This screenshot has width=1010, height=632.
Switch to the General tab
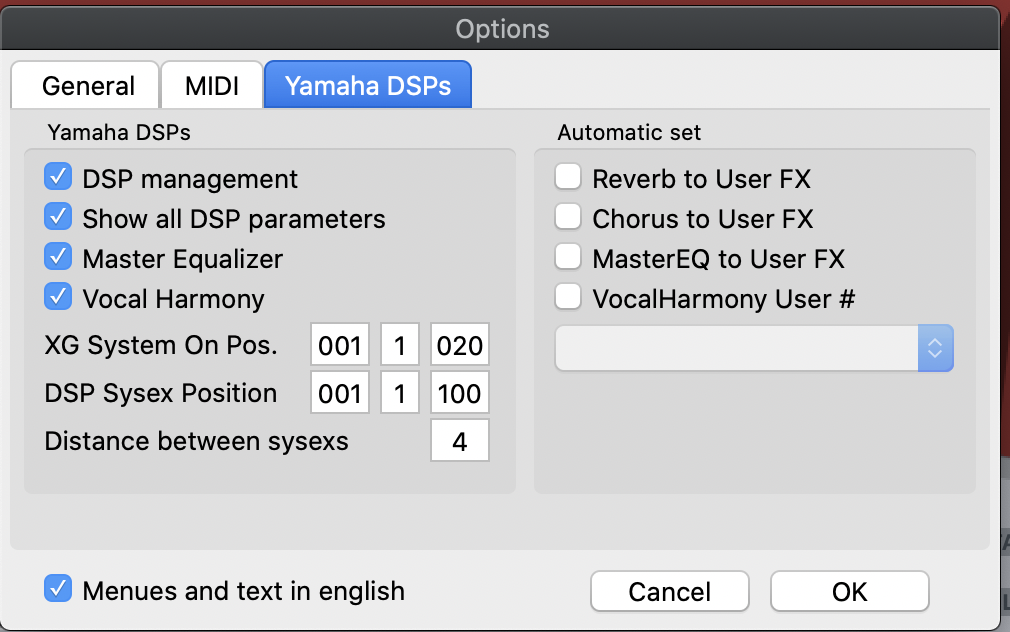point(85,85)
